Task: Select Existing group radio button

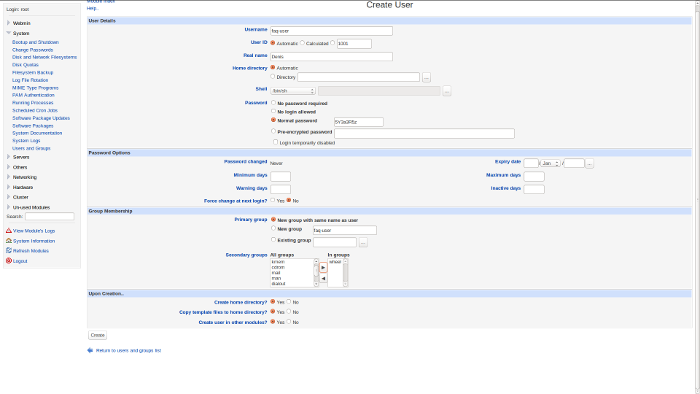Action: click(274, 240)
